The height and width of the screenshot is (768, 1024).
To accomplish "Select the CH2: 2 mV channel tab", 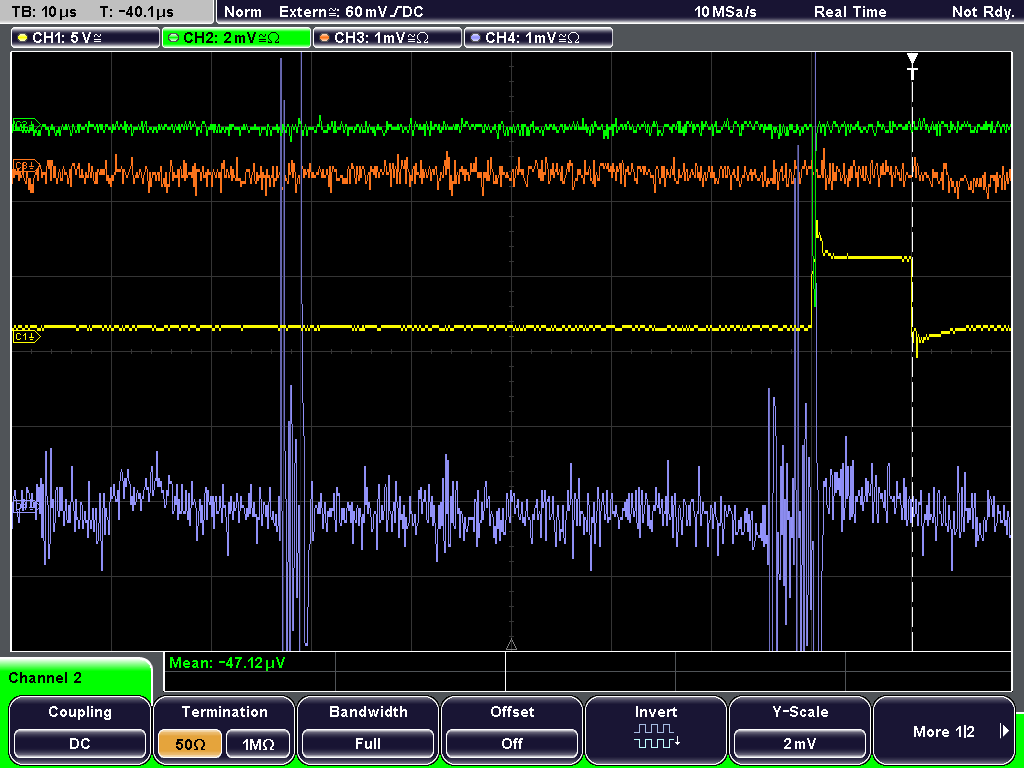I will pos(236,38).
